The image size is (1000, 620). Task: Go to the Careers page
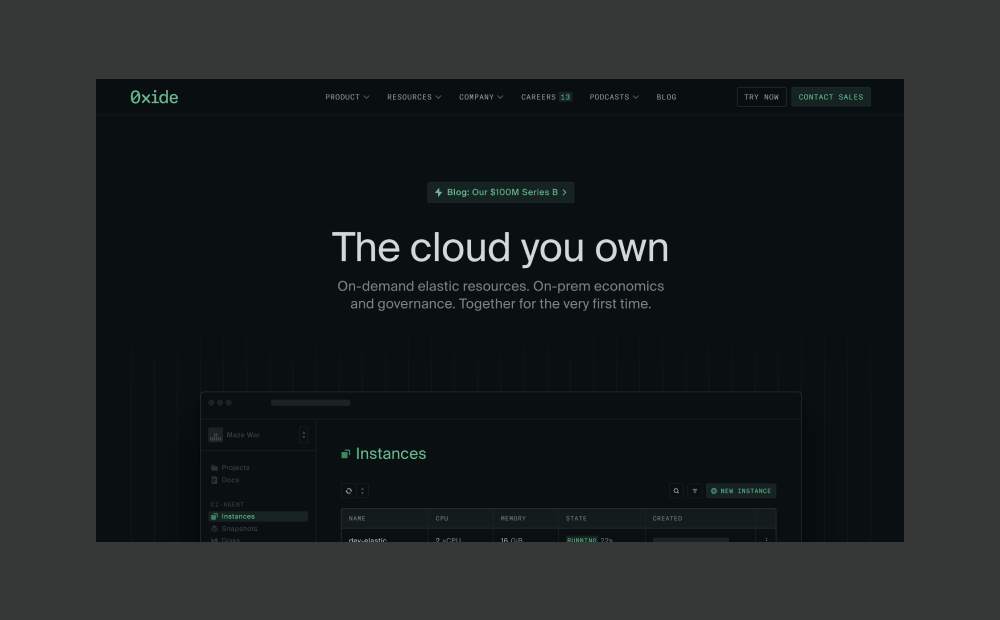538,97
